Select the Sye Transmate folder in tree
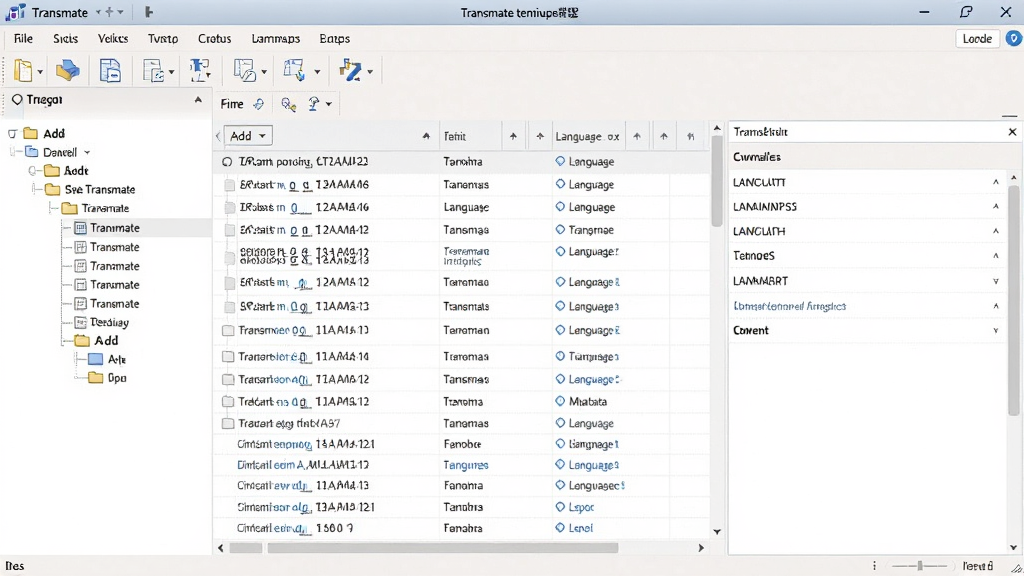The width and height of the screenshot is (1024, 576). [100, 189]
